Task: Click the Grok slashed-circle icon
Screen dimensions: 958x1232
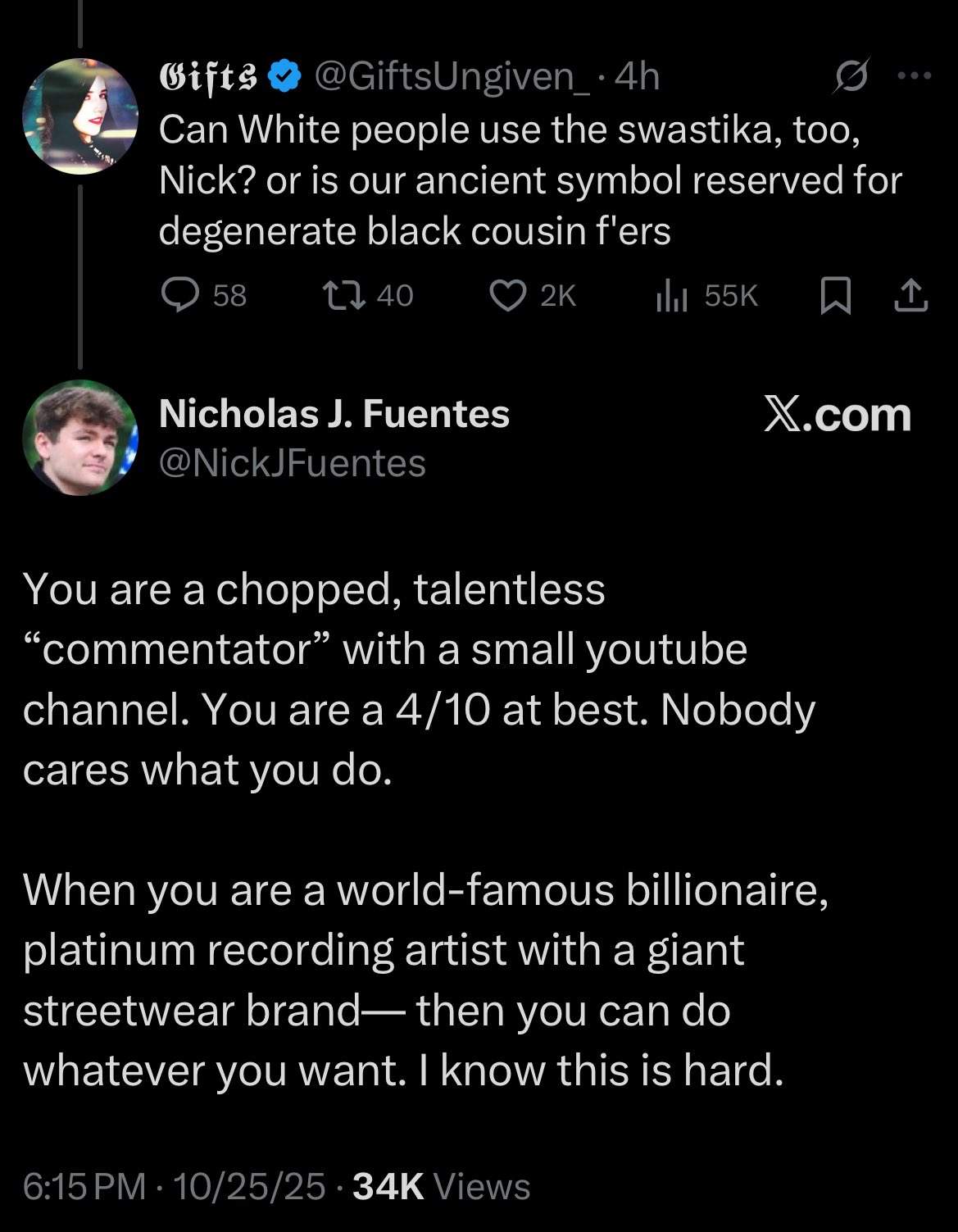Action: (851, 77)
